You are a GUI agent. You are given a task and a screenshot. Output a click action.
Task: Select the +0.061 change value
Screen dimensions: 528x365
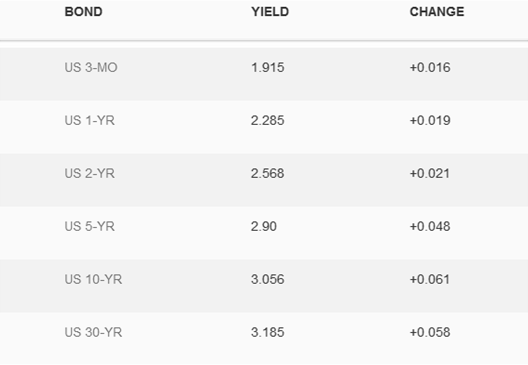[430, 279]
